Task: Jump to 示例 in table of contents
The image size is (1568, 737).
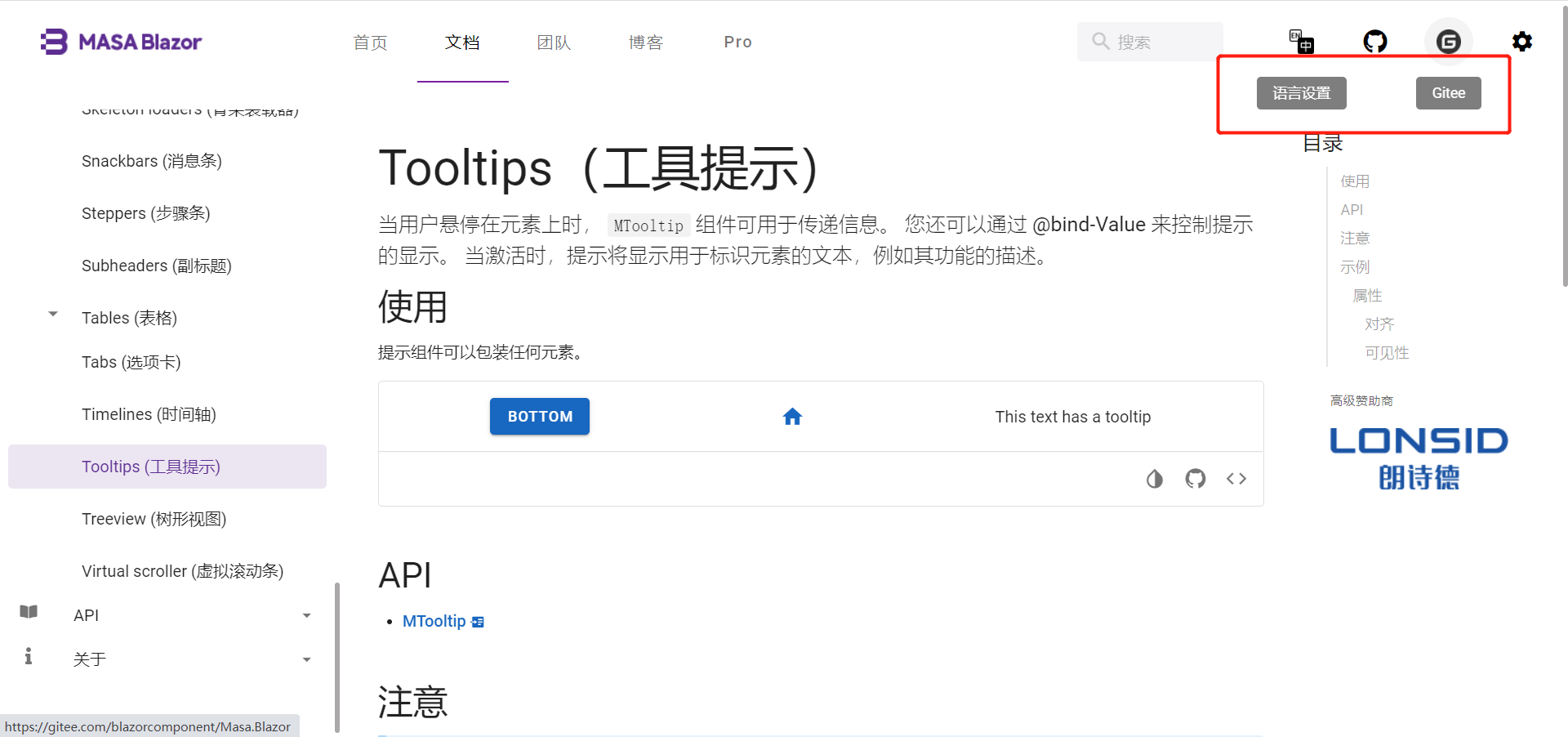Action: pos(1355,267)
